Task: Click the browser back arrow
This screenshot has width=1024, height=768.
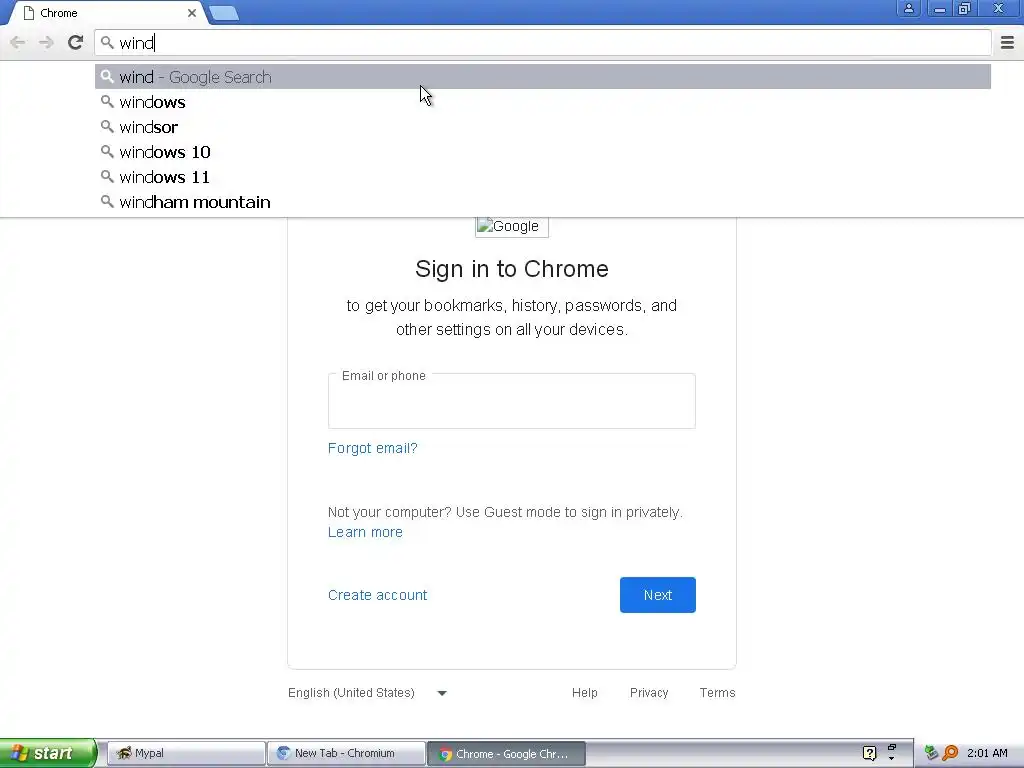Action: pos(18,43)
